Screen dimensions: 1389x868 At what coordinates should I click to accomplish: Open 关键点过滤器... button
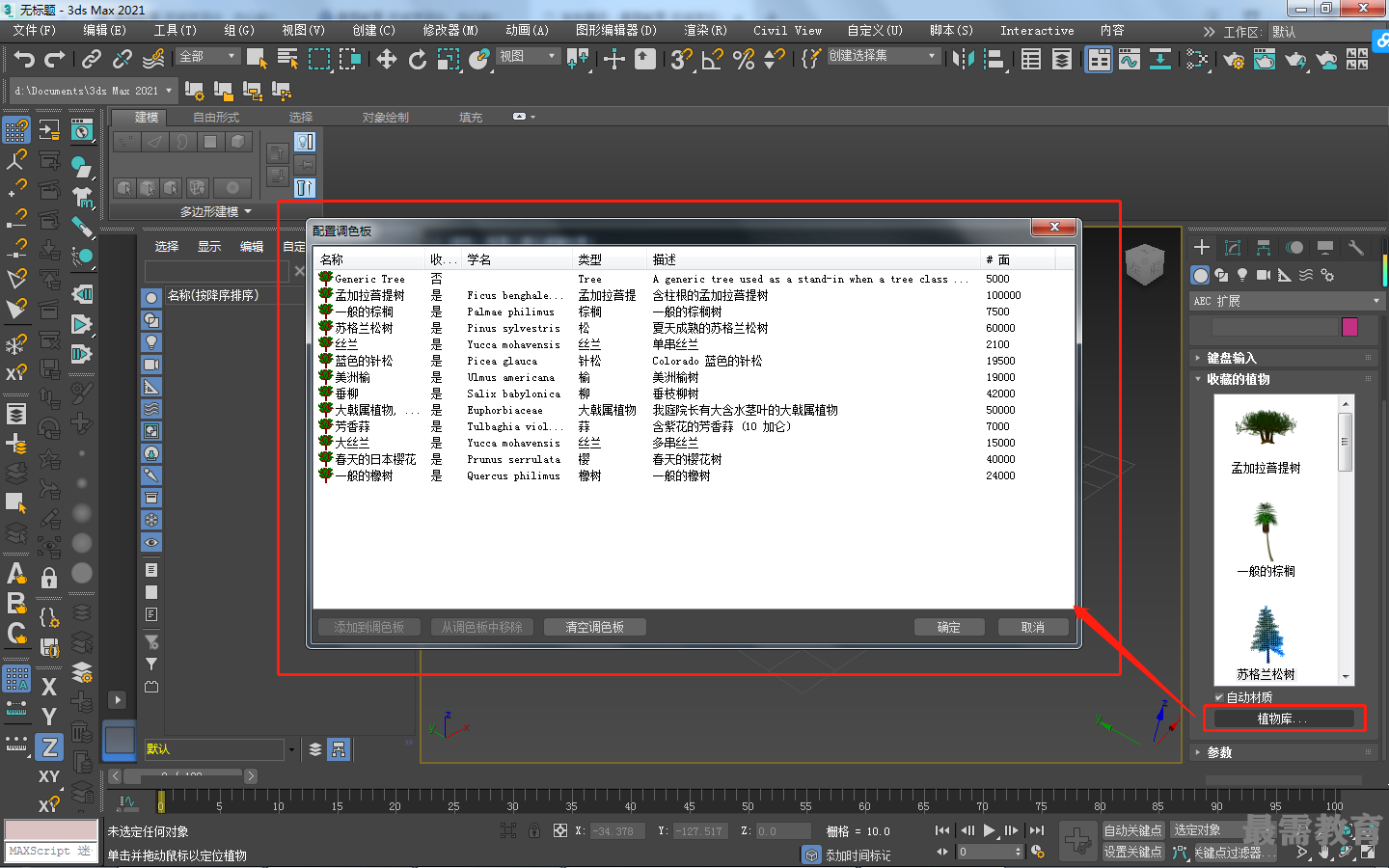[x=1234, y=853]
